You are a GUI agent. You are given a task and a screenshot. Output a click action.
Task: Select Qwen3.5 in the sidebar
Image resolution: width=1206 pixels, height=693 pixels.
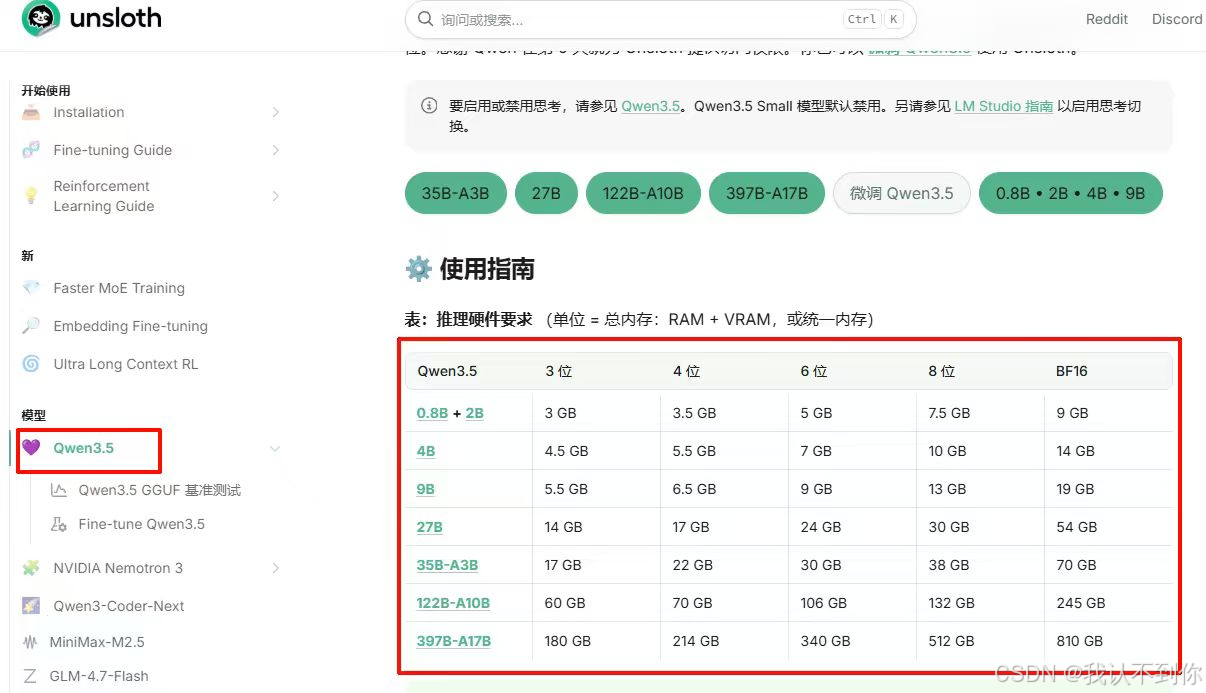(84, 448)
